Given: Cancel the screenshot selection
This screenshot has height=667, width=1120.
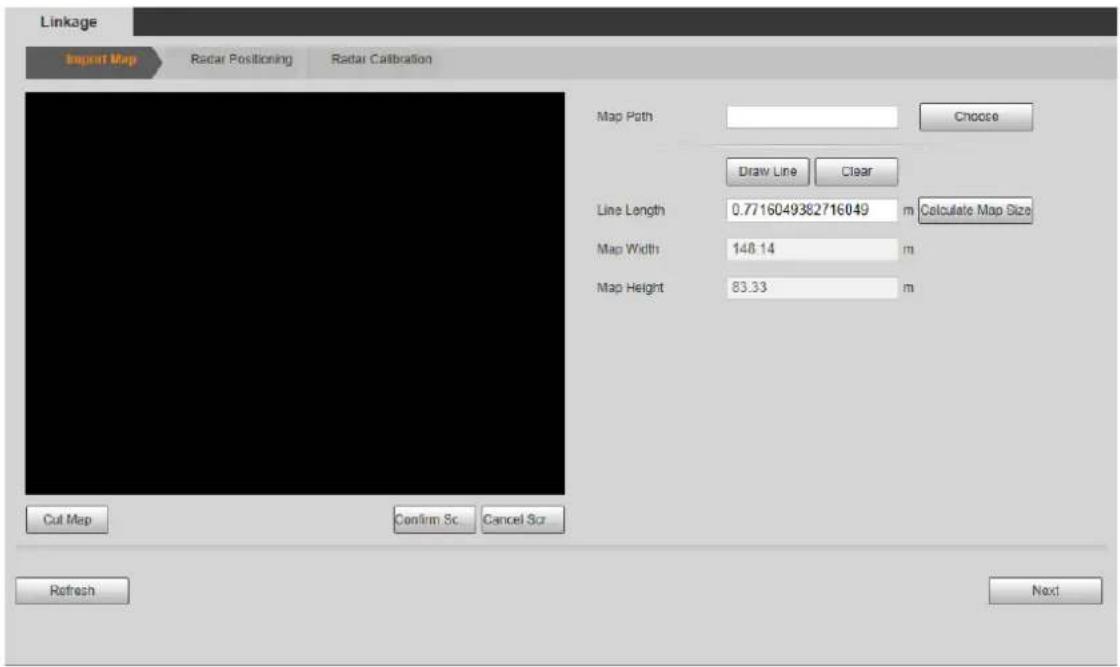Looking at the screenshot, I should coord(523,520).
